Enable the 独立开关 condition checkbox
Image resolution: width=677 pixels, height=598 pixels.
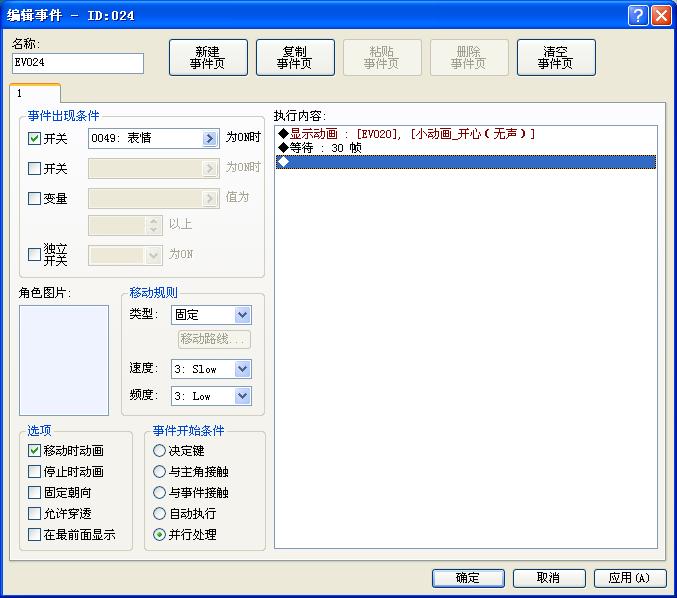(x=34, y=254)
